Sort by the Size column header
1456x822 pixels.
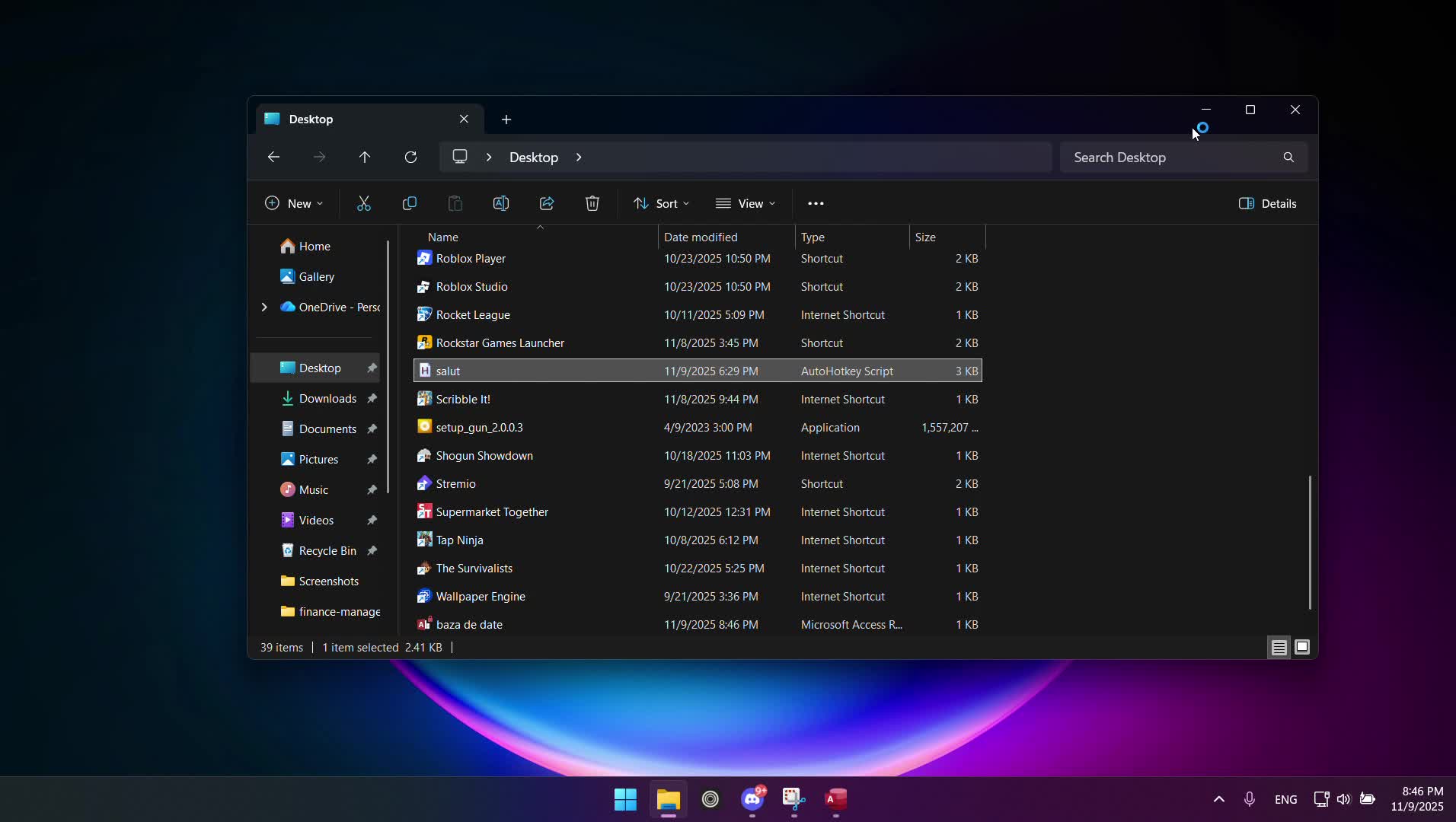tap(947, 237)
